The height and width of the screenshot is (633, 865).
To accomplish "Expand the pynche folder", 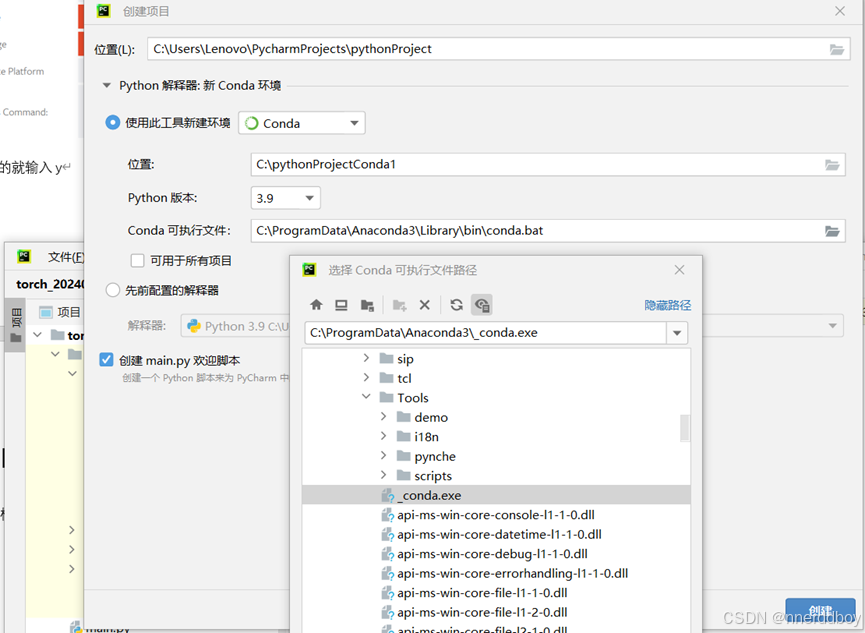I will tap(383, 455).
